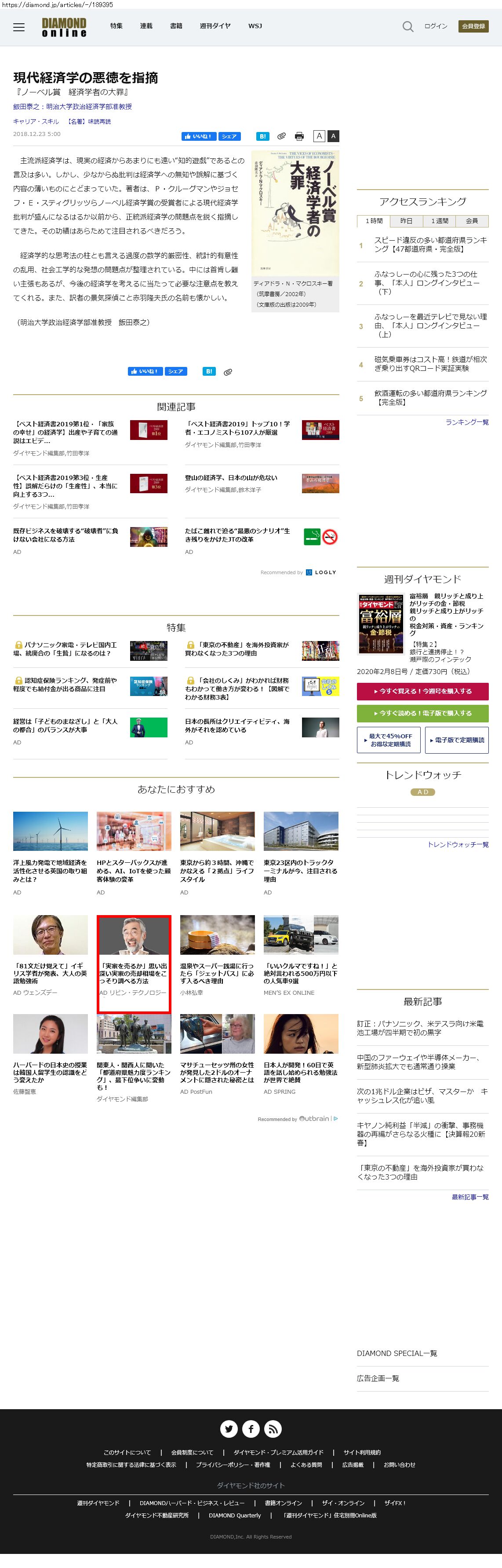502x1568 pixels.
Task: Select the 1週間 ranking tab
Action: (x=439, y=221)
